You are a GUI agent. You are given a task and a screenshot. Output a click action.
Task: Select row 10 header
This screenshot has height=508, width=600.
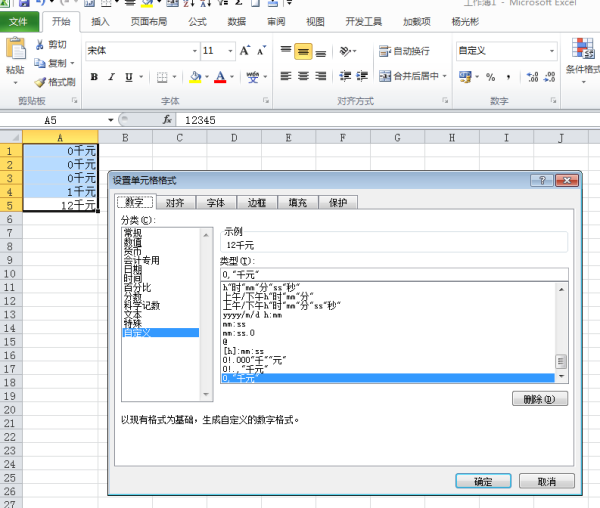click(x=10, y=274)
